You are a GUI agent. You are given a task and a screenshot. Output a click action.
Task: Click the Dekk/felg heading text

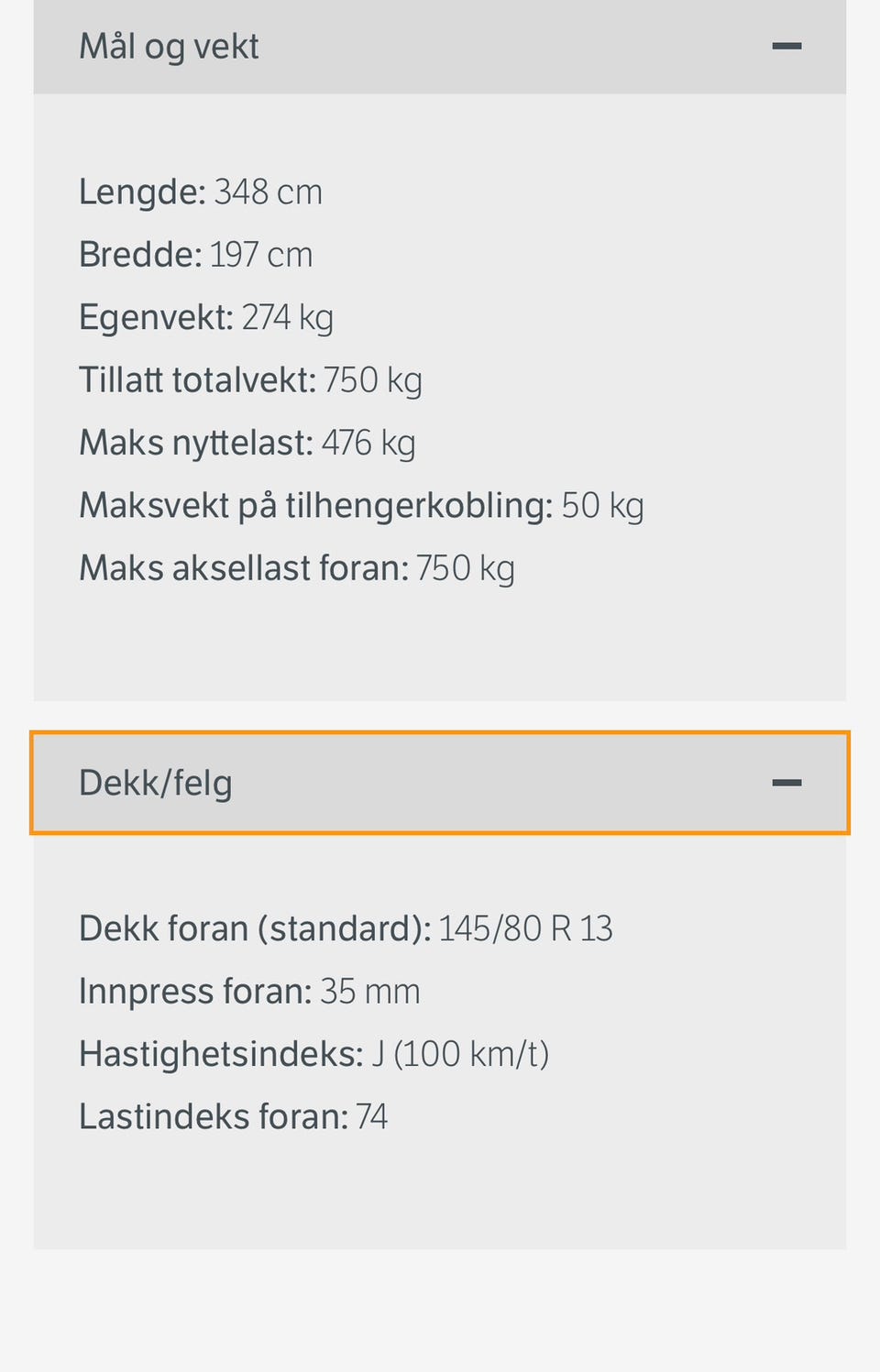[x=156, y=783]
